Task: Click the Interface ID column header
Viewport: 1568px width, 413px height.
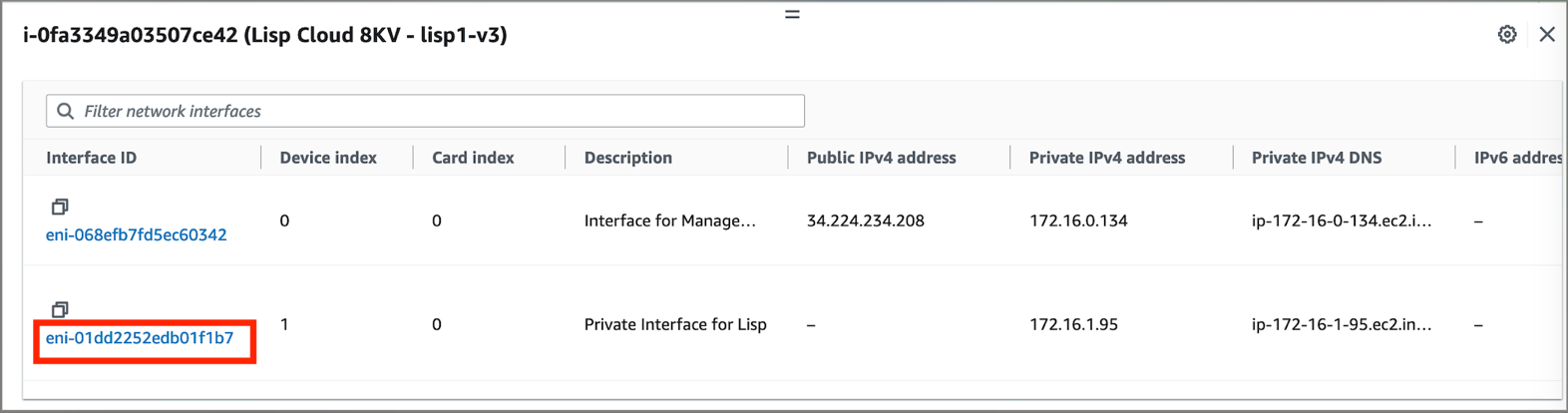Action: (x=92, y=158)
